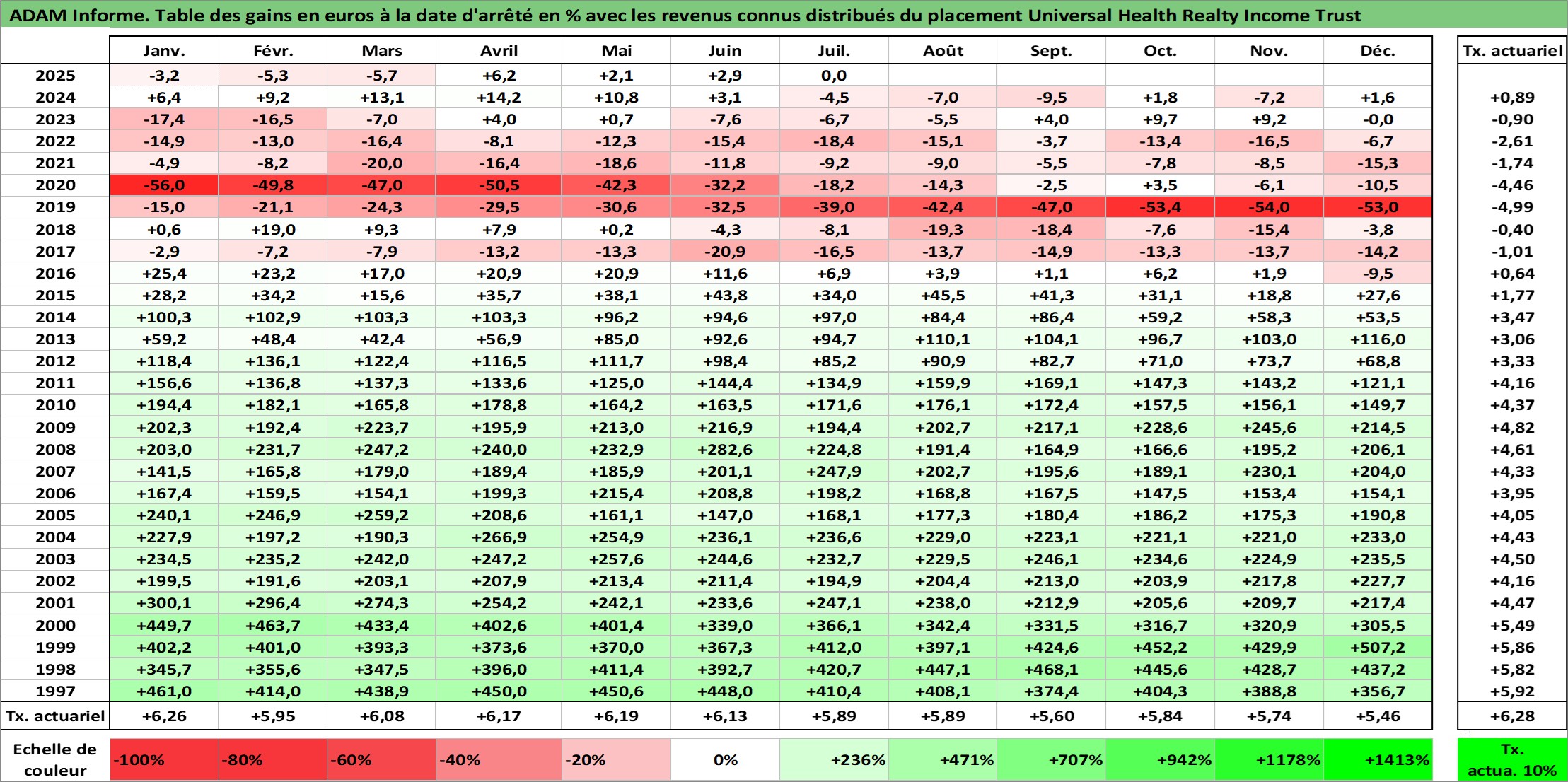
Task: Select the 2008 row label
Action: (x=55, y=450)
